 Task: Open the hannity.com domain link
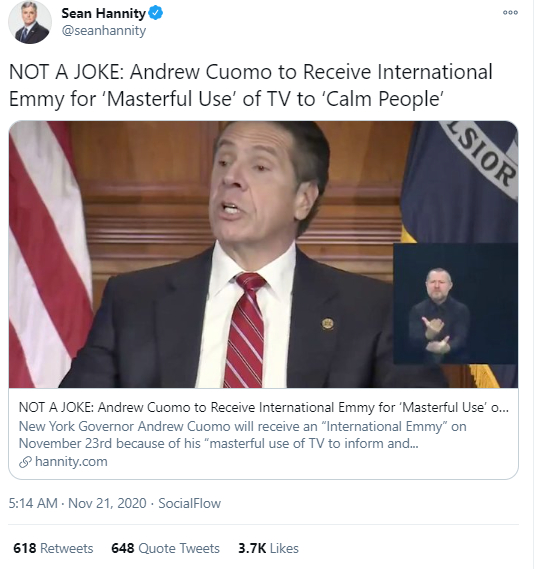(71, 462)
